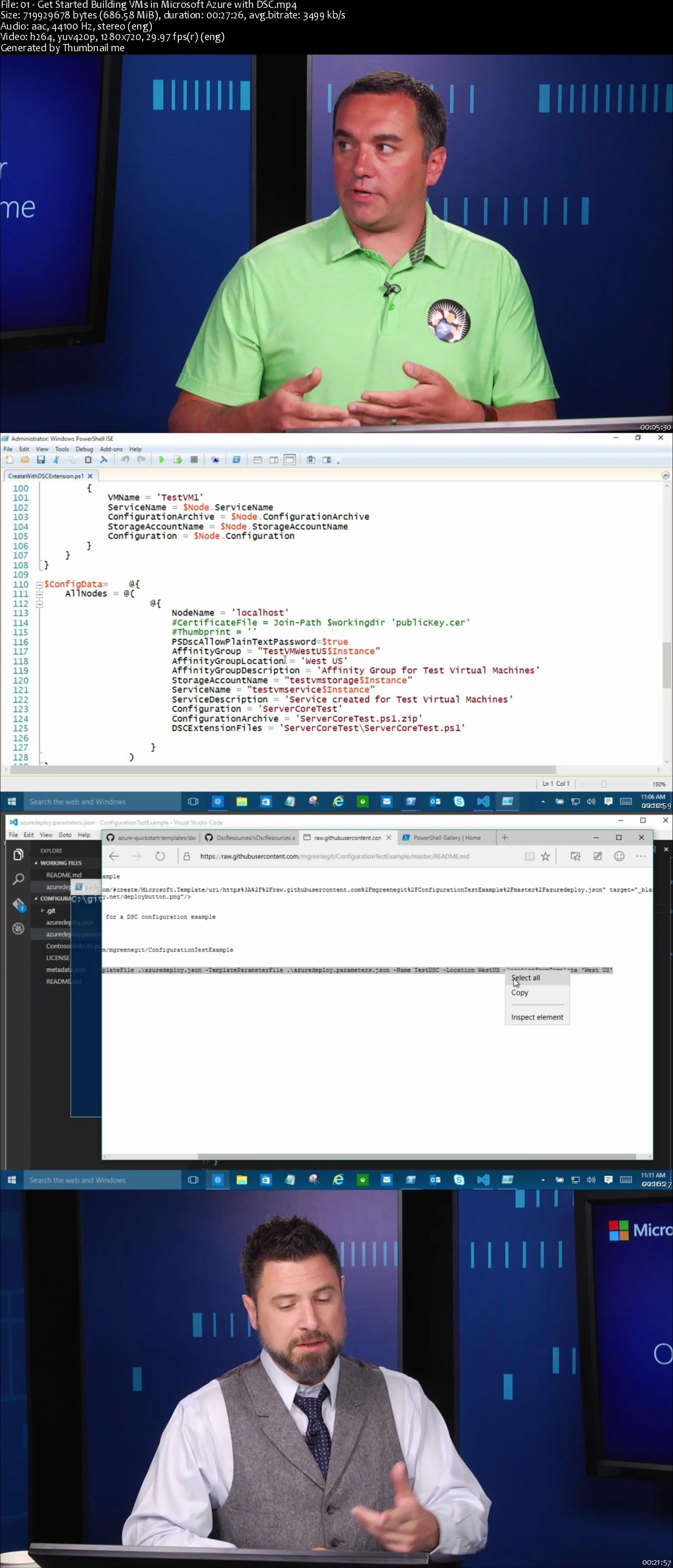Switch to the DscResources/xDscResources Edge tab
Viewport: 673px width, 1568px height.
pyautogui.click(x=249, y=838)
